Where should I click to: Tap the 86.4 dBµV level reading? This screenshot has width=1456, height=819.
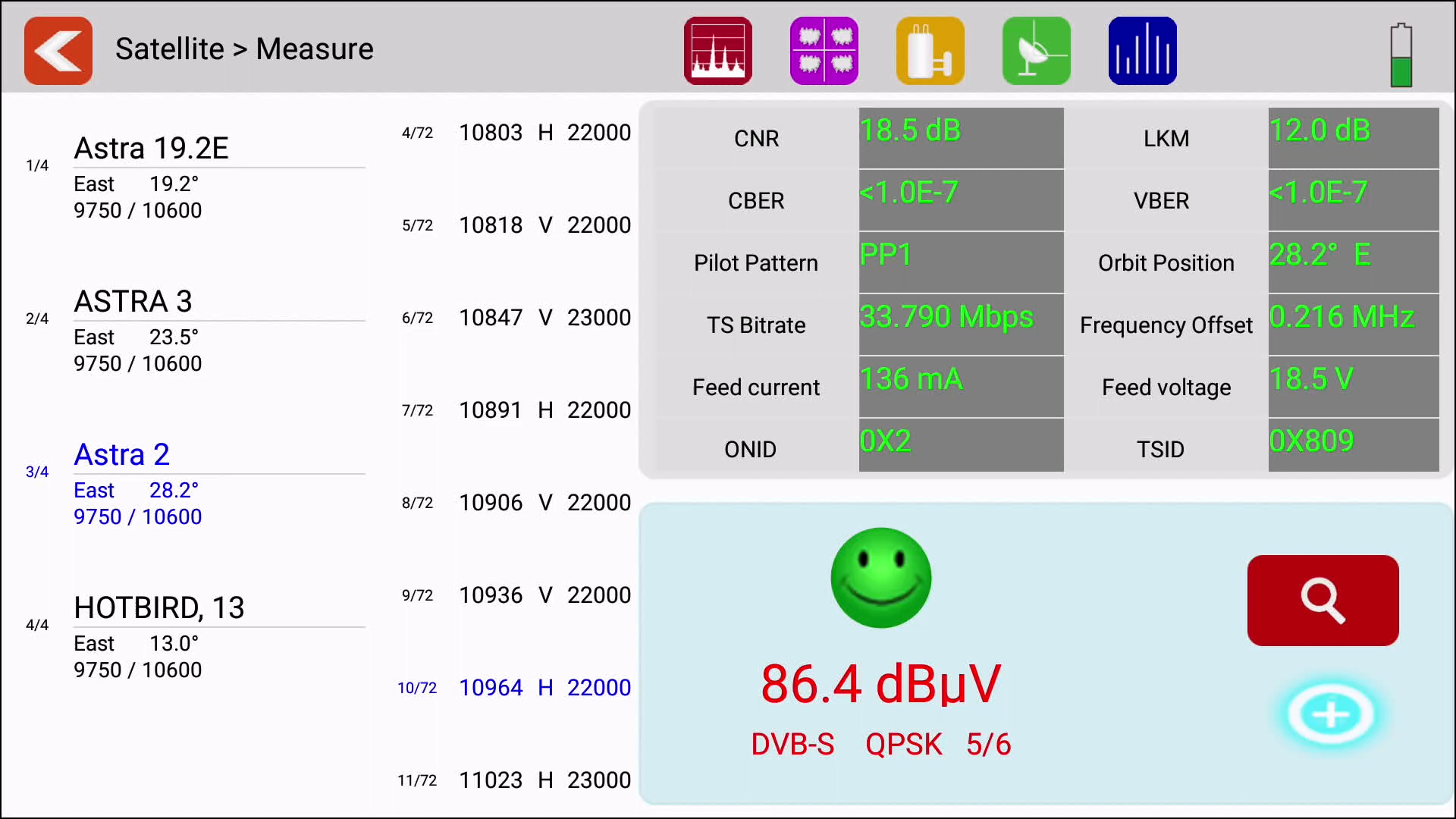880,684
